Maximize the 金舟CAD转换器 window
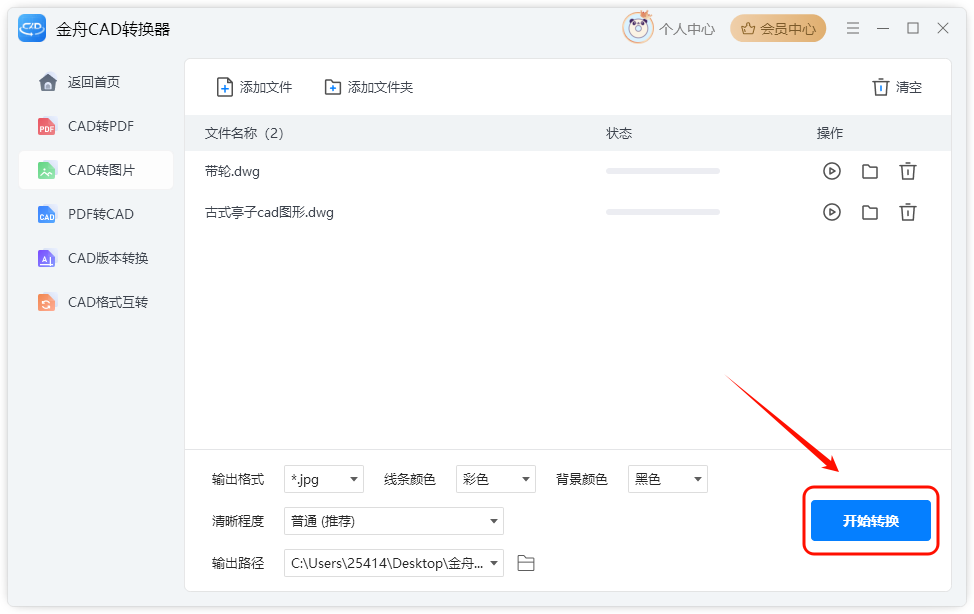Screen dimensions: 974x614 click(x=913, y=28)
